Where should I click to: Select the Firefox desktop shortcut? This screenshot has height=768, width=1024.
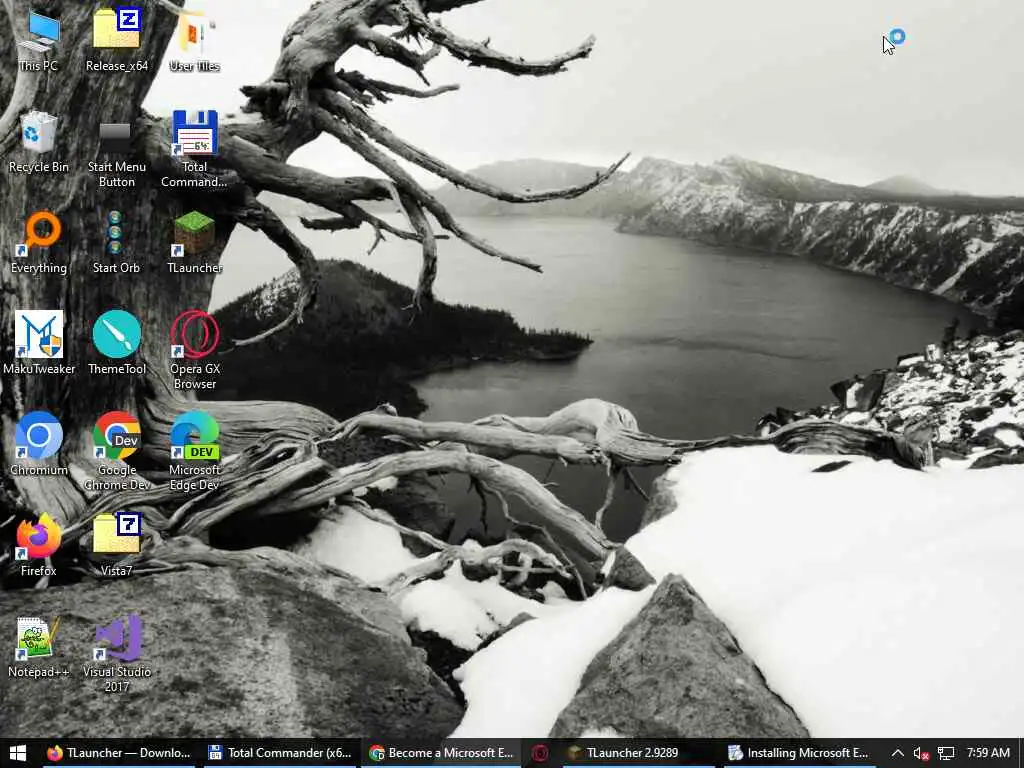point(39,545)
